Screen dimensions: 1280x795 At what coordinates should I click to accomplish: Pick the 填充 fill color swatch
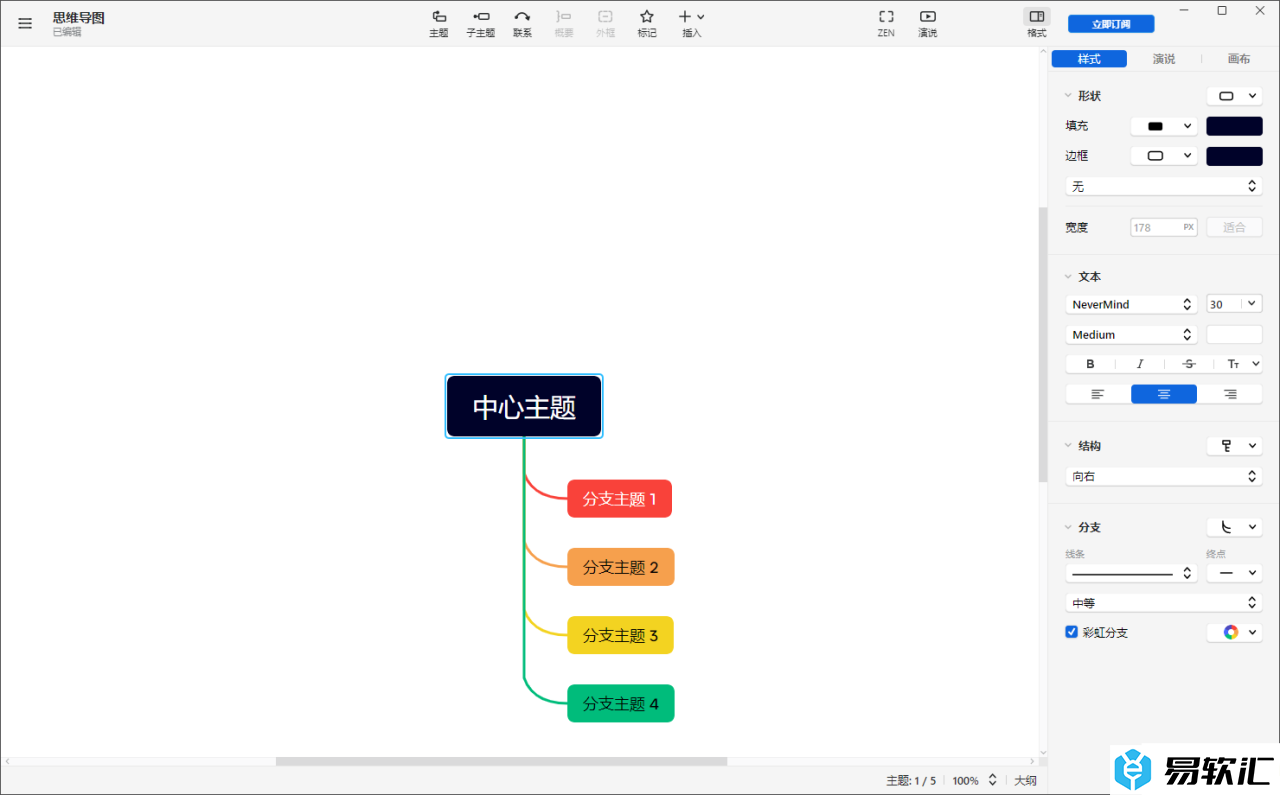tap(1234, 126)
